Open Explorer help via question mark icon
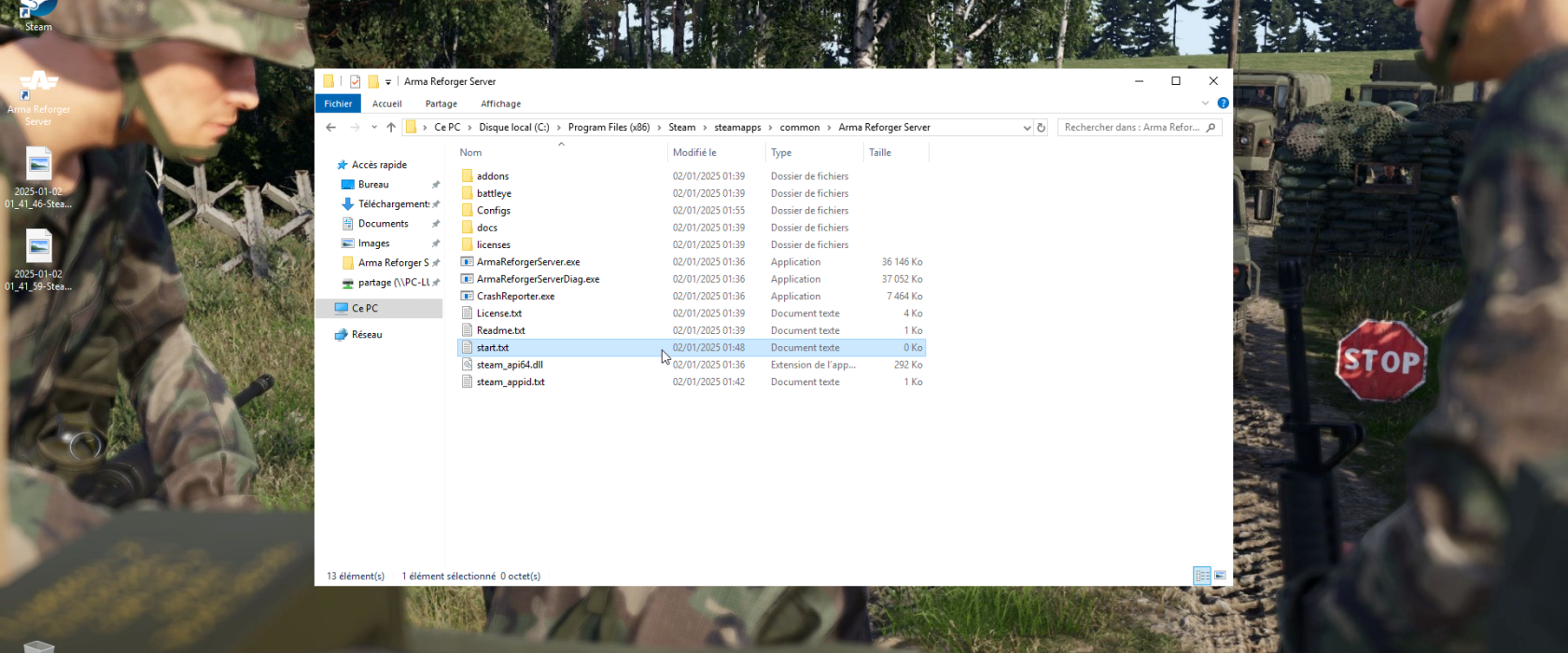Image resolution: width=1568 pixels, height=653 pixels. (x=1223, y=104)
